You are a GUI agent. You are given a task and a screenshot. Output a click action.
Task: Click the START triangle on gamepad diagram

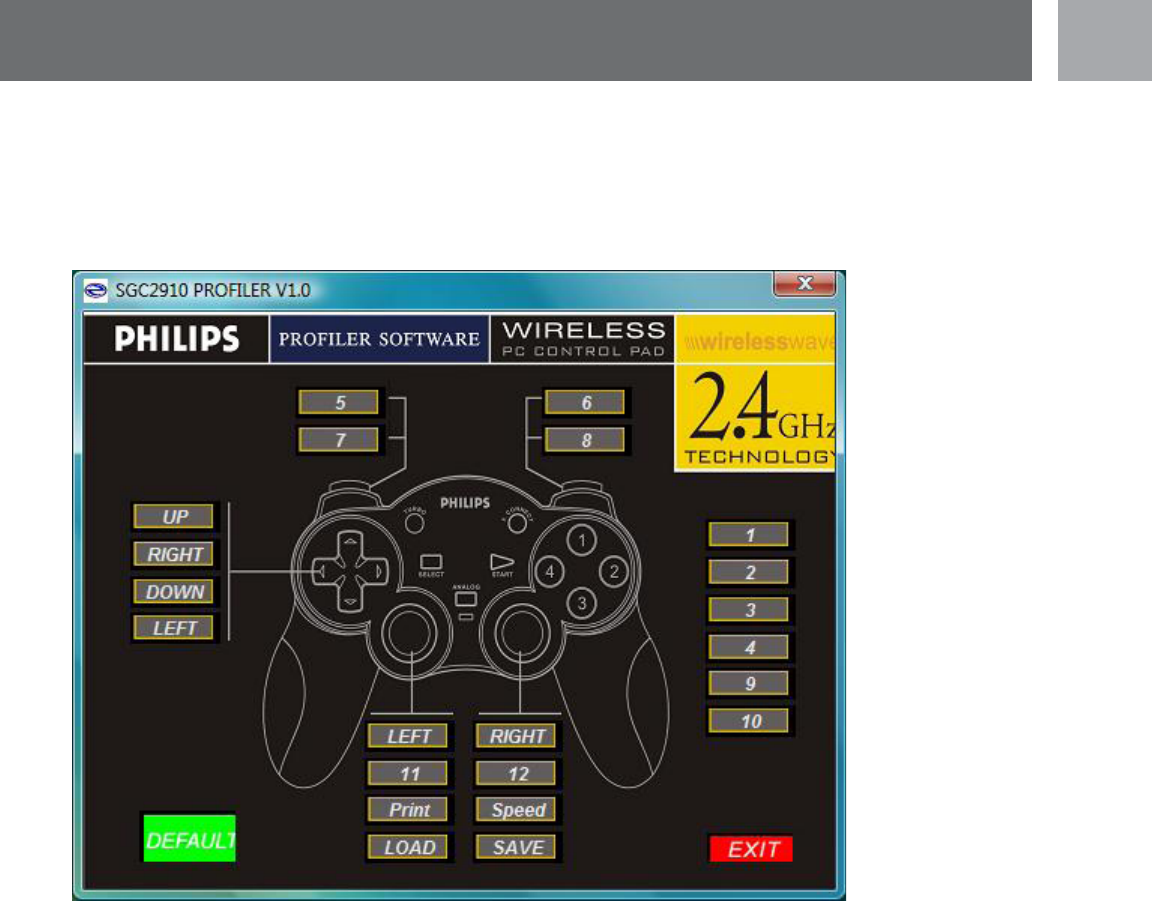pos(502,562)
